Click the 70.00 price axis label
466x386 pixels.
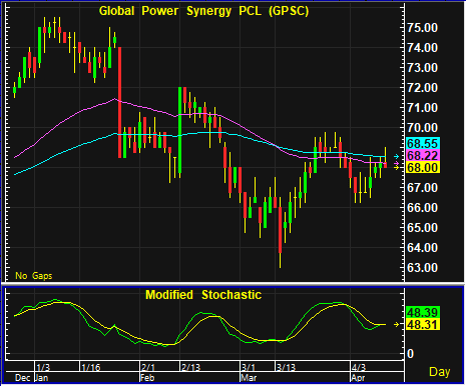pyautogui.click(x=422, y=128)
